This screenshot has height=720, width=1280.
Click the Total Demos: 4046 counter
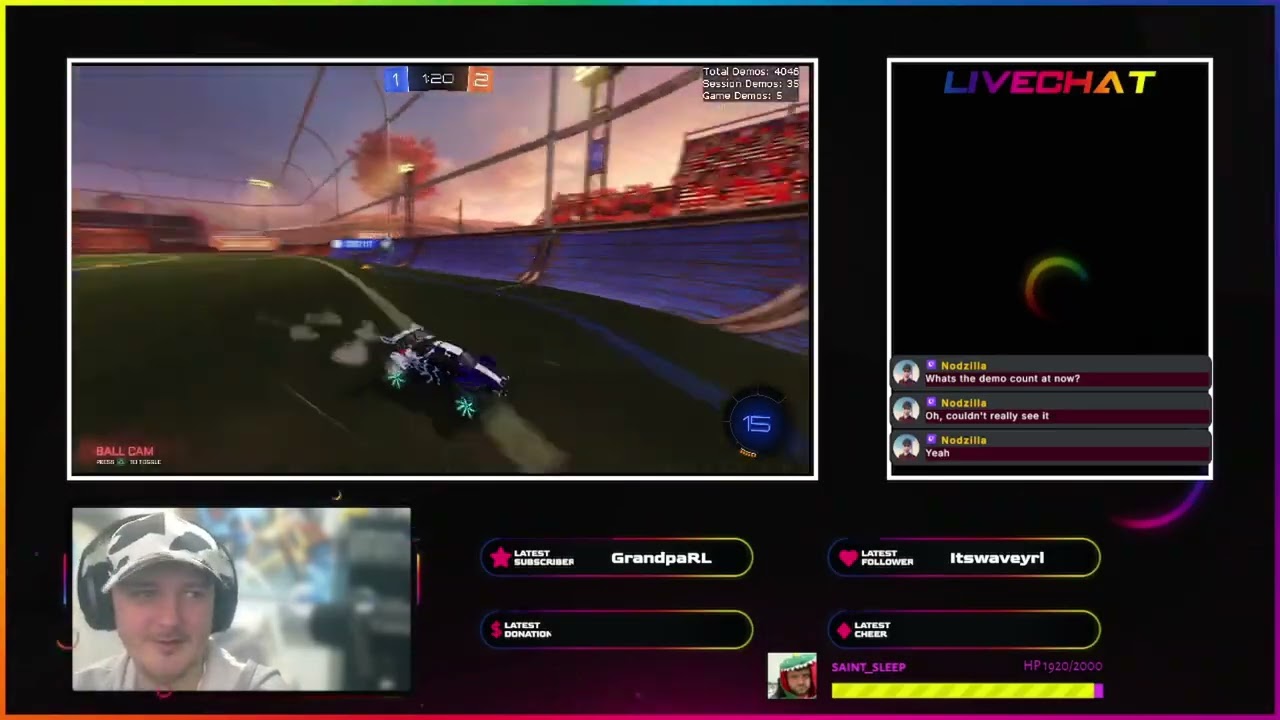coord(750,72)
